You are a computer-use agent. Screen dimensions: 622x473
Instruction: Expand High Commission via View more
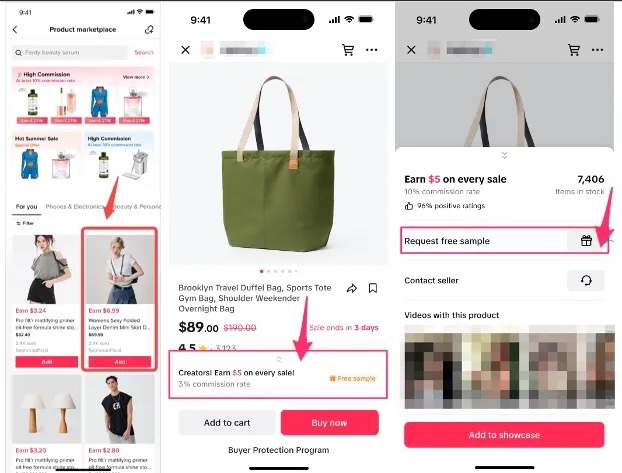point(136,77)
